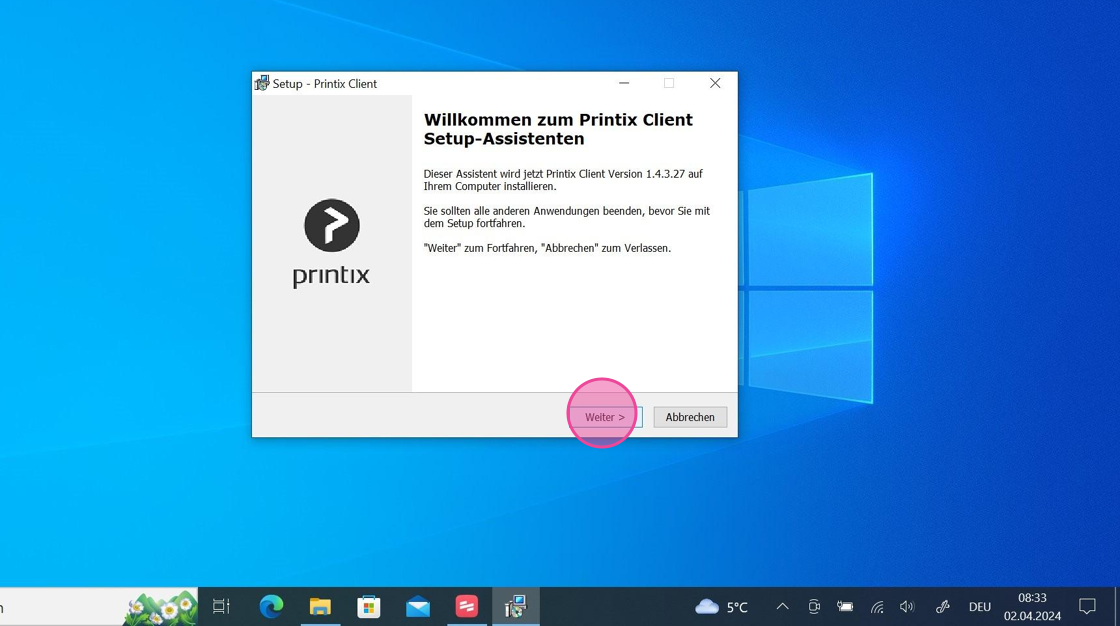Switch the DEU input language
The image size is (1120, 626).
pos(979,606)
